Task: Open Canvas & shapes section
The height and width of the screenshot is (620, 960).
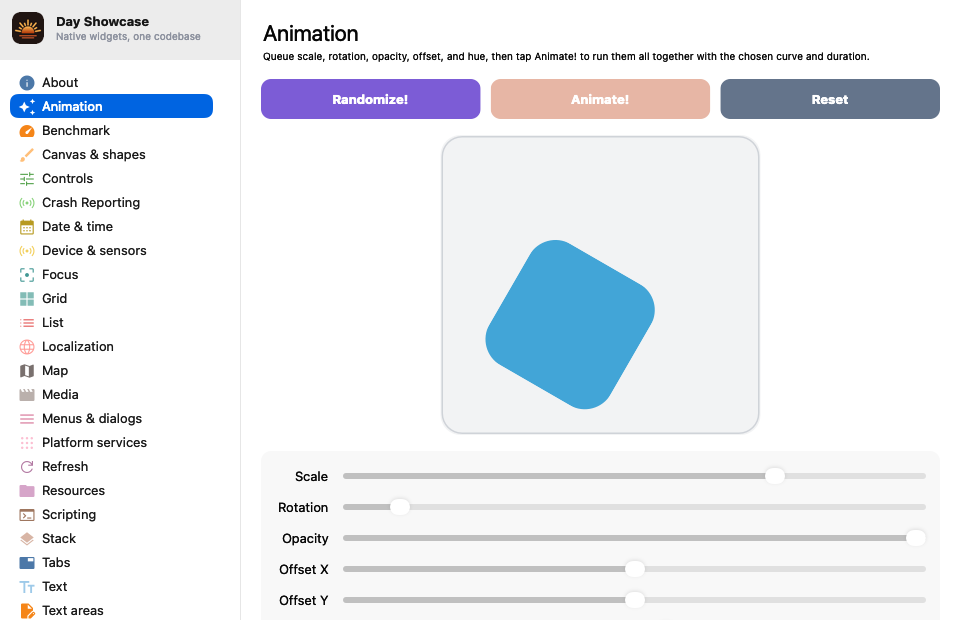Action: click(x=111, y=155)
